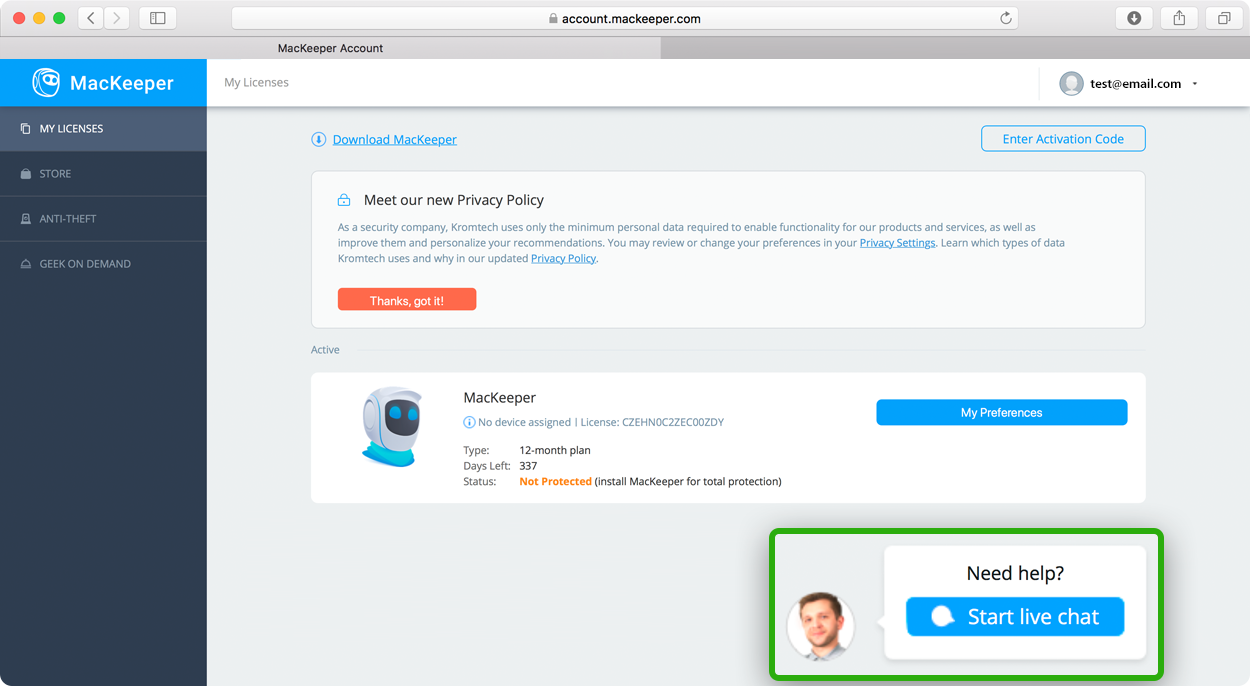Viewport: 1250px width, 686px height.
Task: Select the MacKeeper Account tab
Action: click(330, 48)
